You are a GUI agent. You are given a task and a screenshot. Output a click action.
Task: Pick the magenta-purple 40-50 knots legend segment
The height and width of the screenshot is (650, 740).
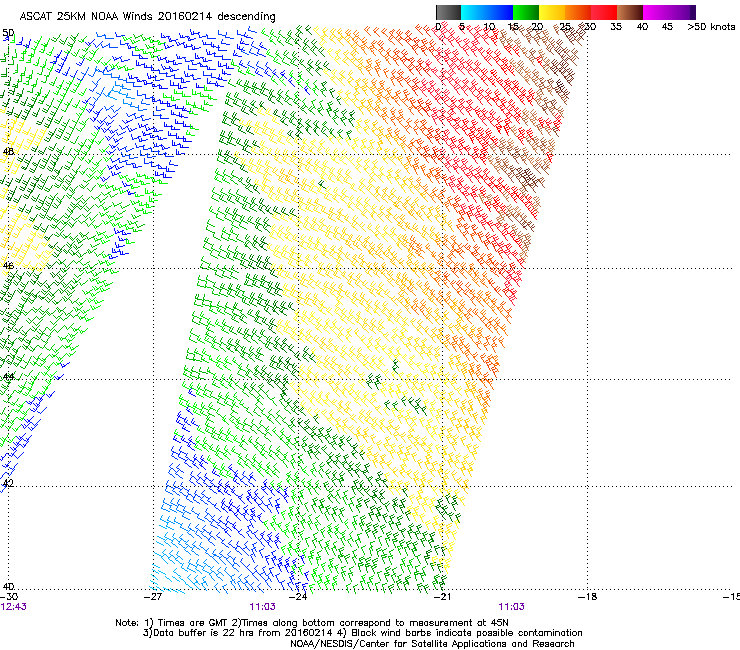coord(669,12)
